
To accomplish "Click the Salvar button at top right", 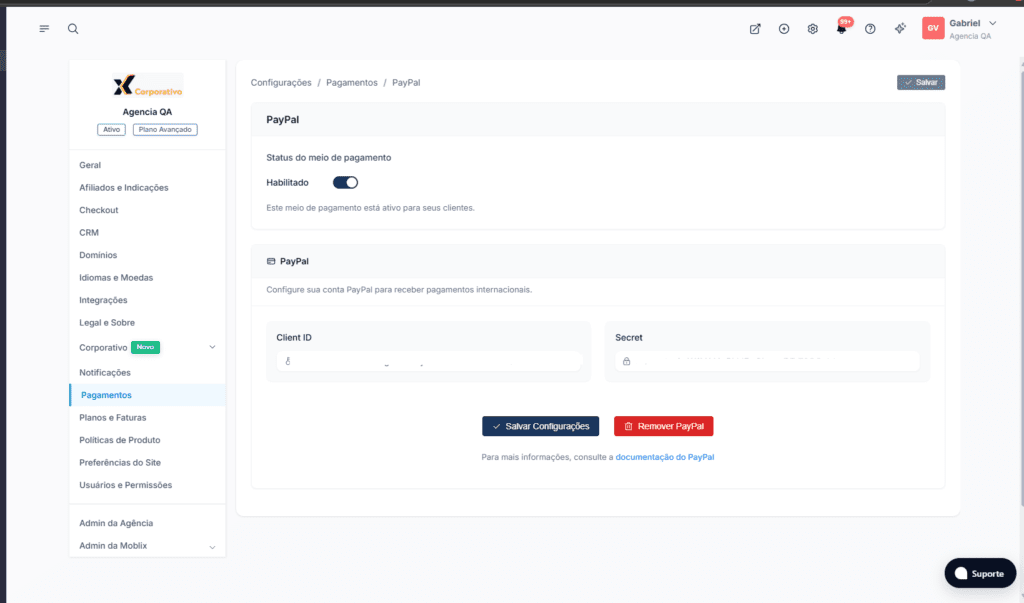I will point(921,82).
